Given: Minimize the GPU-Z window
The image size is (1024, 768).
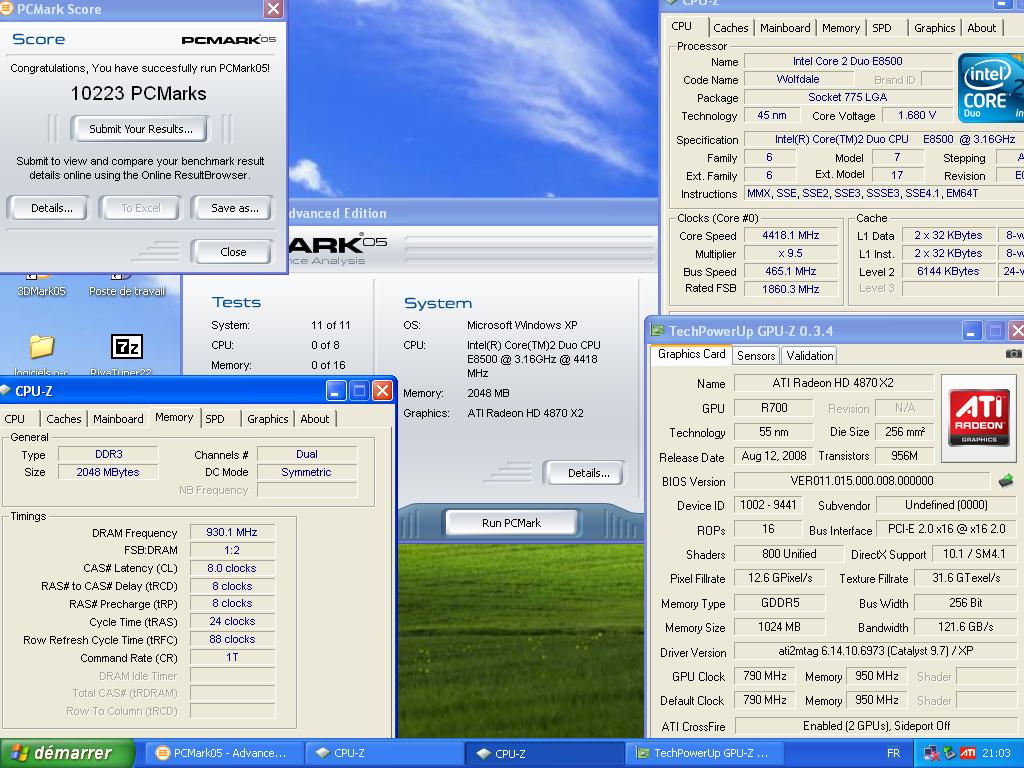Looking at the screenshot, I should [971, 330].
